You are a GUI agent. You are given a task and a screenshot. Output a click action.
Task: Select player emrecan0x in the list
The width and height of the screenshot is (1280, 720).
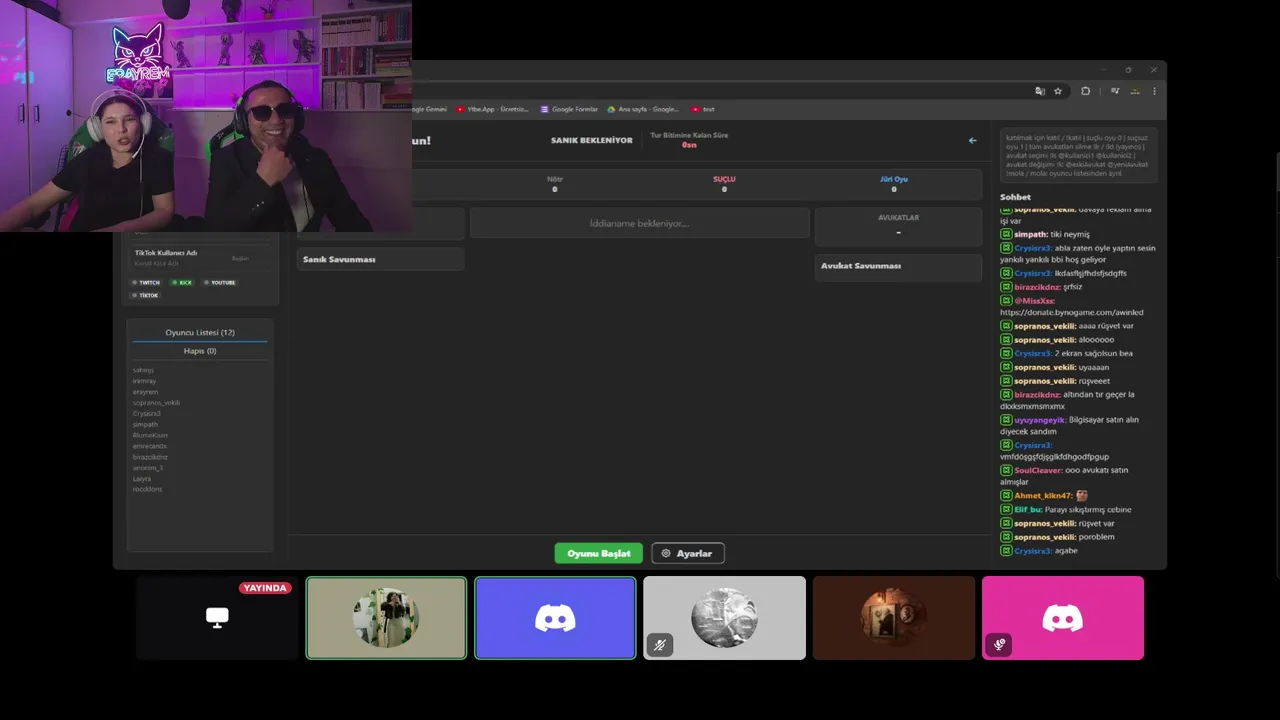coord(150,446)
